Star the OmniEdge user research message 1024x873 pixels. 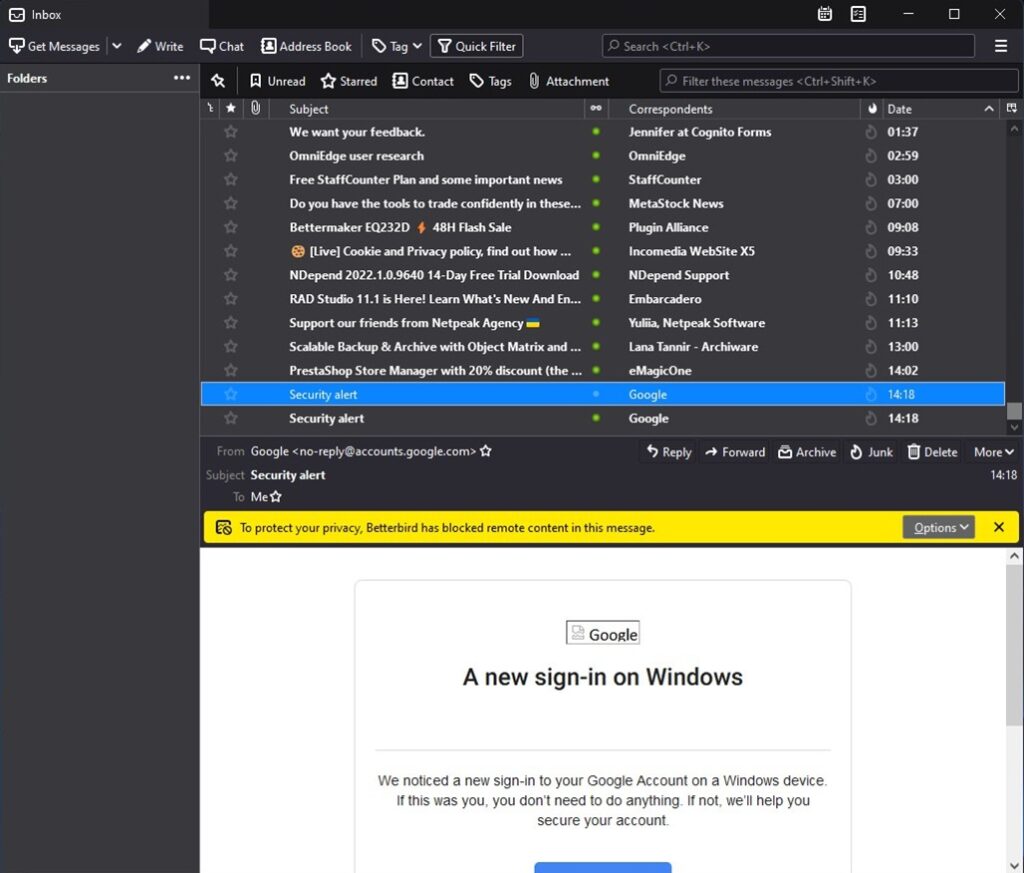(x=231, y=156)
